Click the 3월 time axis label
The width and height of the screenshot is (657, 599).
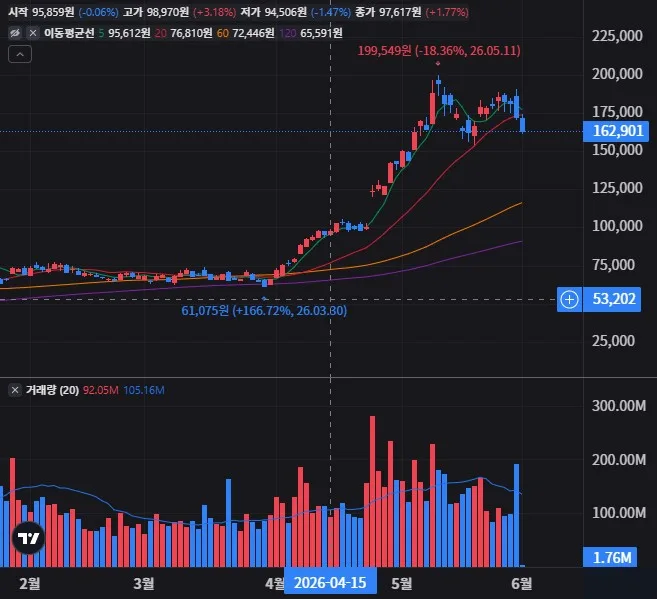(144, 583)
